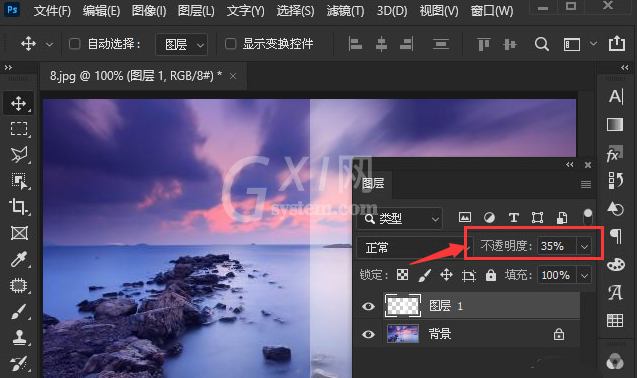This screenshot has width=637, height=378.
Task: Open the 编辑(E) menu
Action: point(101,11)
